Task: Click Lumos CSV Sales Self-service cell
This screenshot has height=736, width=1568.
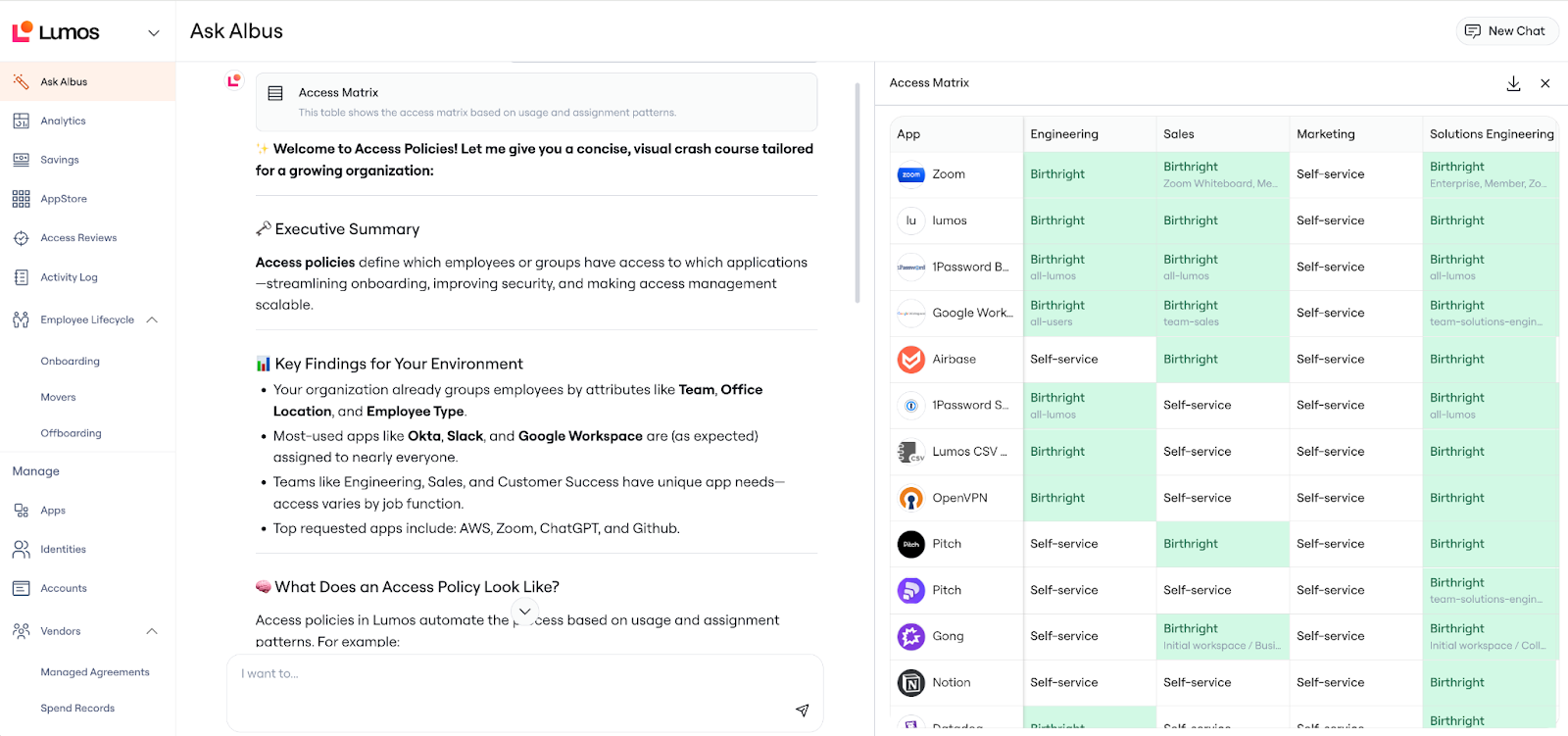Action: (1223, 452)
